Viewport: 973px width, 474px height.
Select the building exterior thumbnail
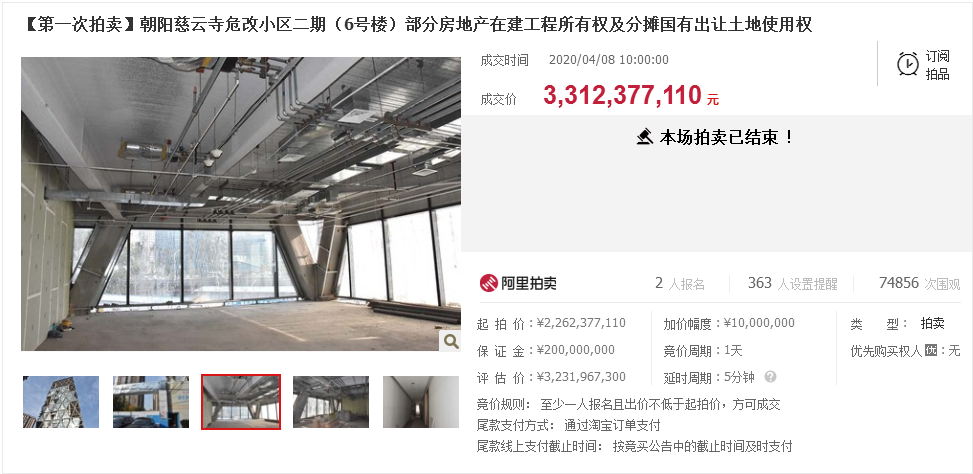click(61, 402)
